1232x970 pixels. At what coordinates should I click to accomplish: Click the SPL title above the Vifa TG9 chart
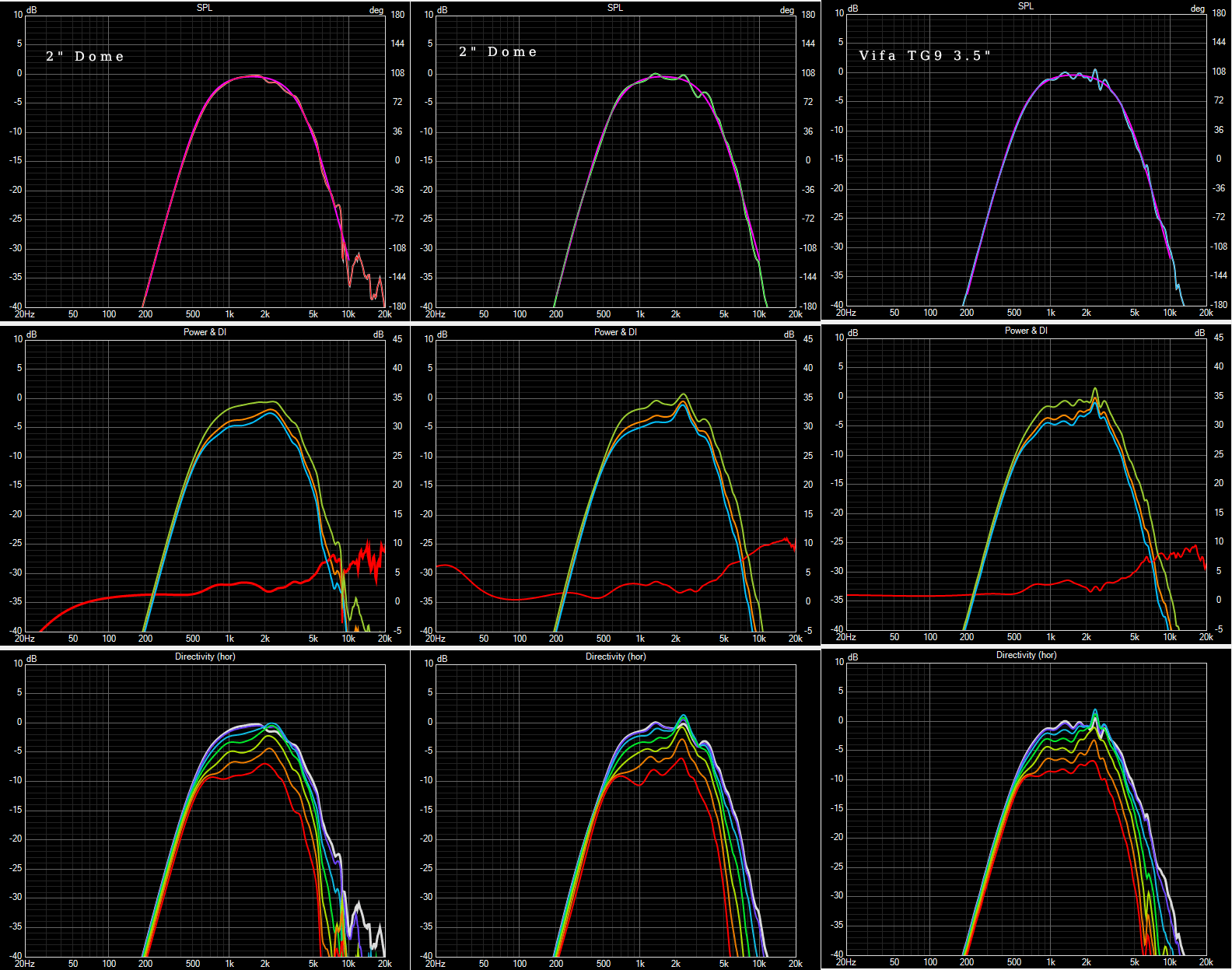1026,6
